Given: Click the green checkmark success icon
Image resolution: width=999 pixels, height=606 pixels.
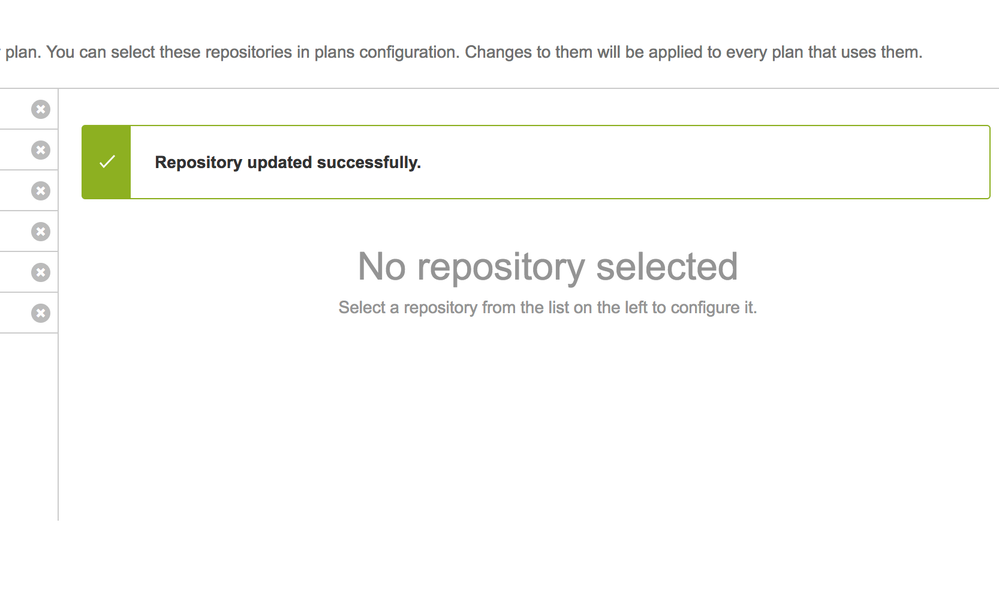Looking at the screenshot, I should coord(107,162).
